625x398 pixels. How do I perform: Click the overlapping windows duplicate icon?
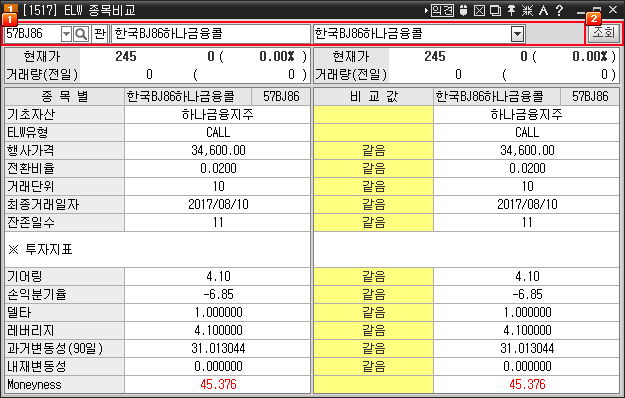pyautogui.click(x=495, y=10)
